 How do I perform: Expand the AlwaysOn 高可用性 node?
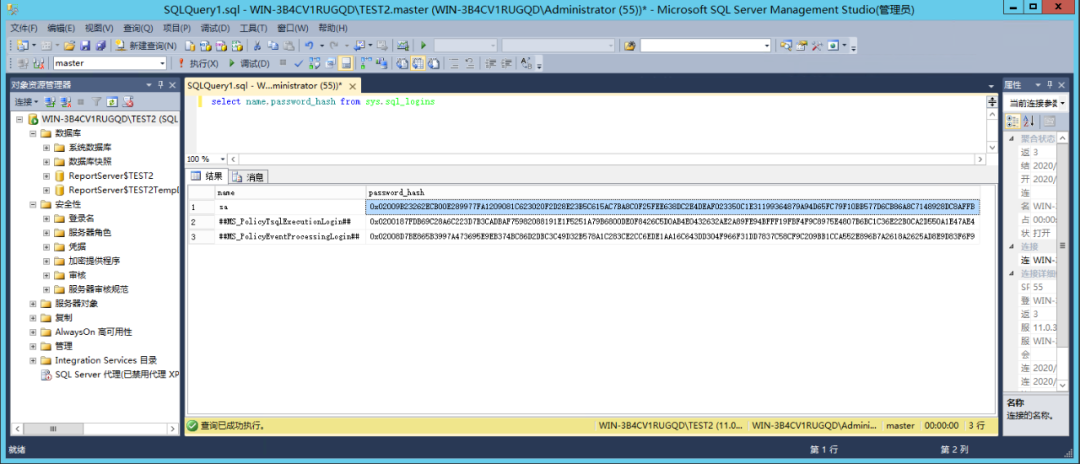(x=34, y=332)
